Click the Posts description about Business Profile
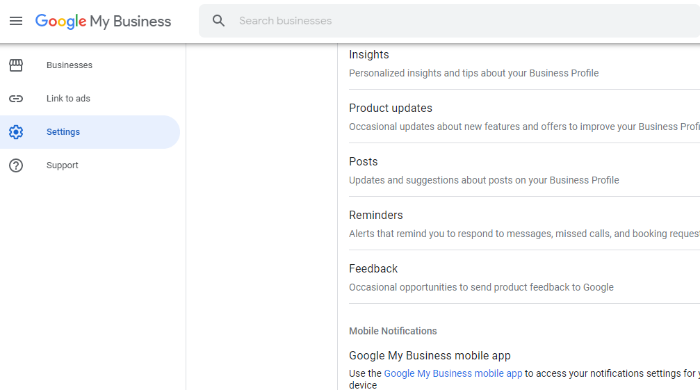Screen dimensions: 700x390 click(x=484, y=180)
